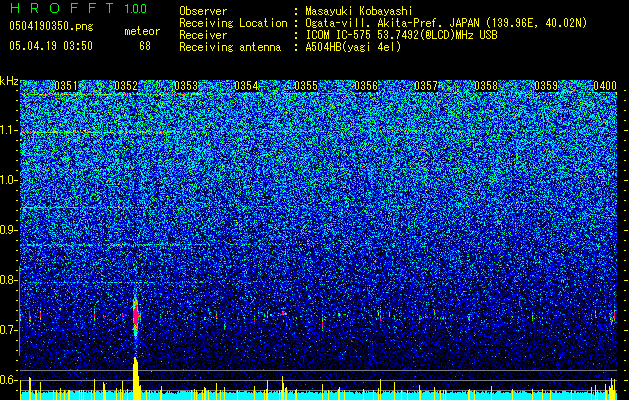Screen dimensions: 629x400
Task: Click the 0355 time marker
Action: tap(306, 86)
